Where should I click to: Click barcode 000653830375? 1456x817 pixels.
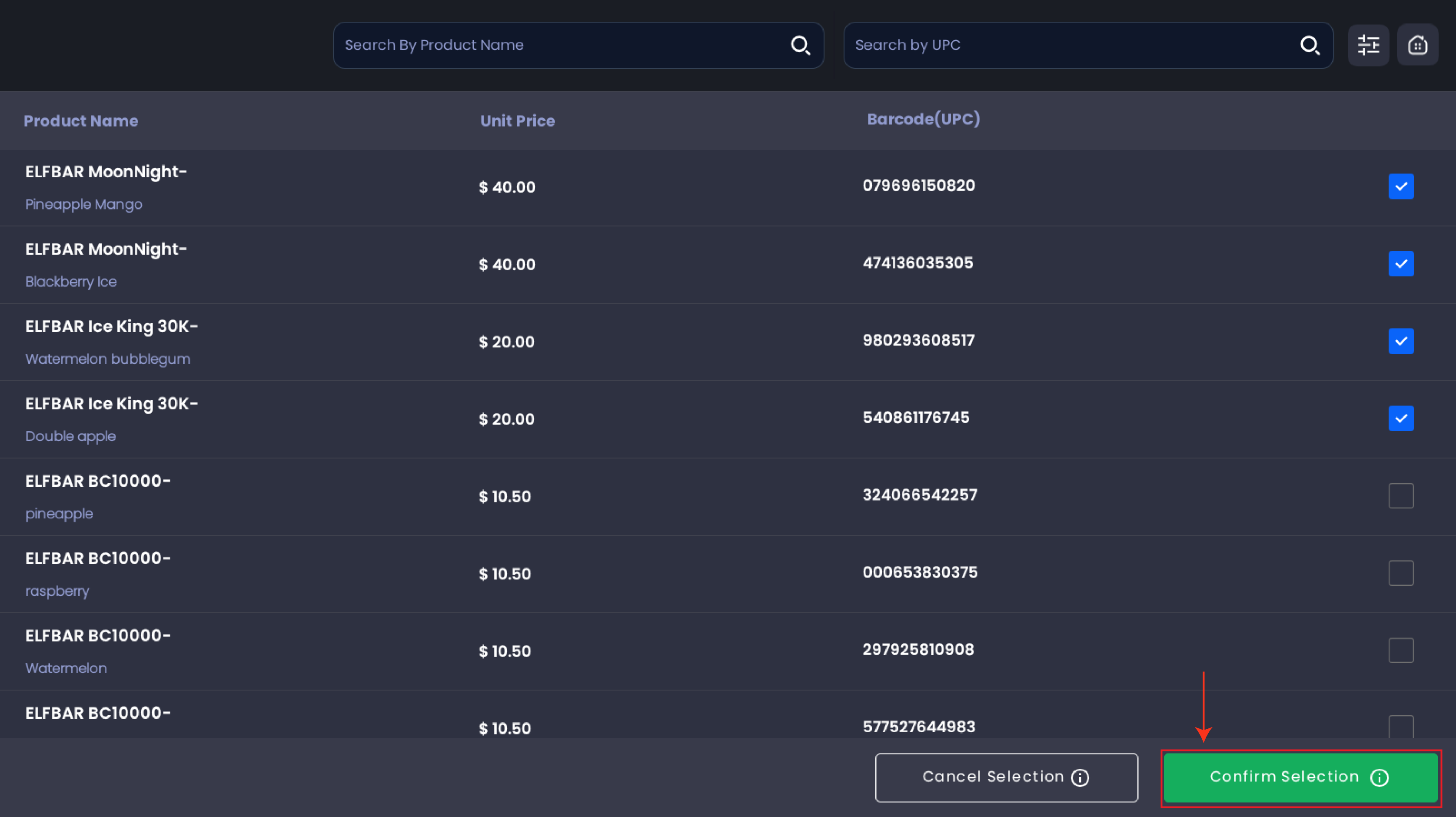920,572
